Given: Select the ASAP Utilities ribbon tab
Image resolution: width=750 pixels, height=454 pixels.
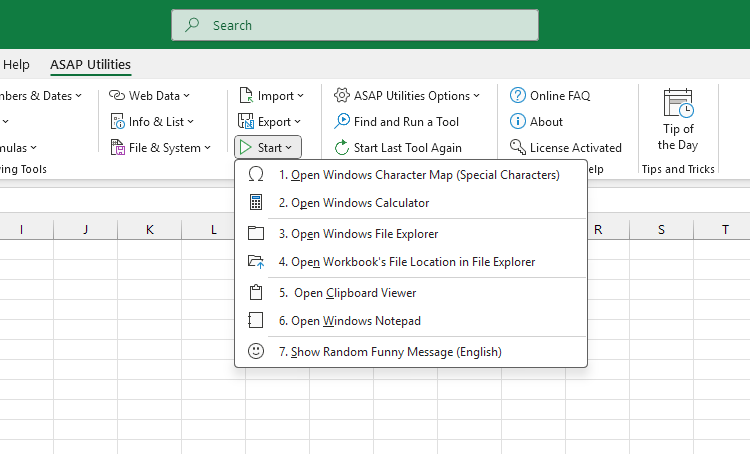Looking at the screenshot, I should pos(90,65).
